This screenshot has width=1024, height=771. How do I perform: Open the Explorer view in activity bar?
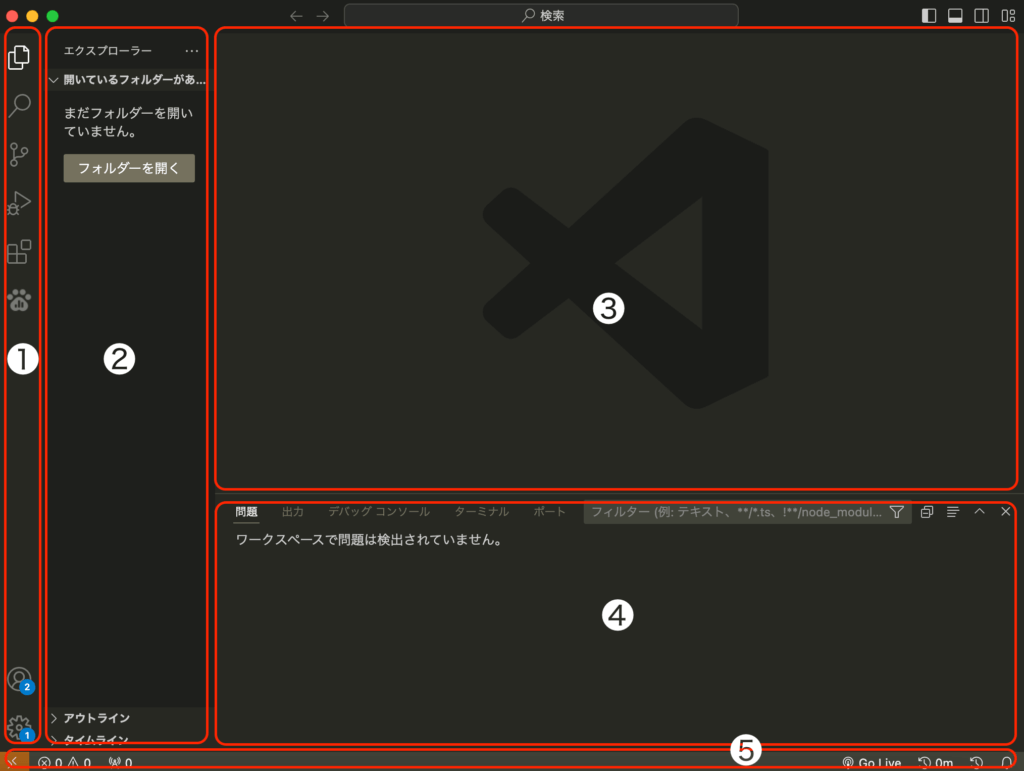pyautogui.click(x=19, y=58)
